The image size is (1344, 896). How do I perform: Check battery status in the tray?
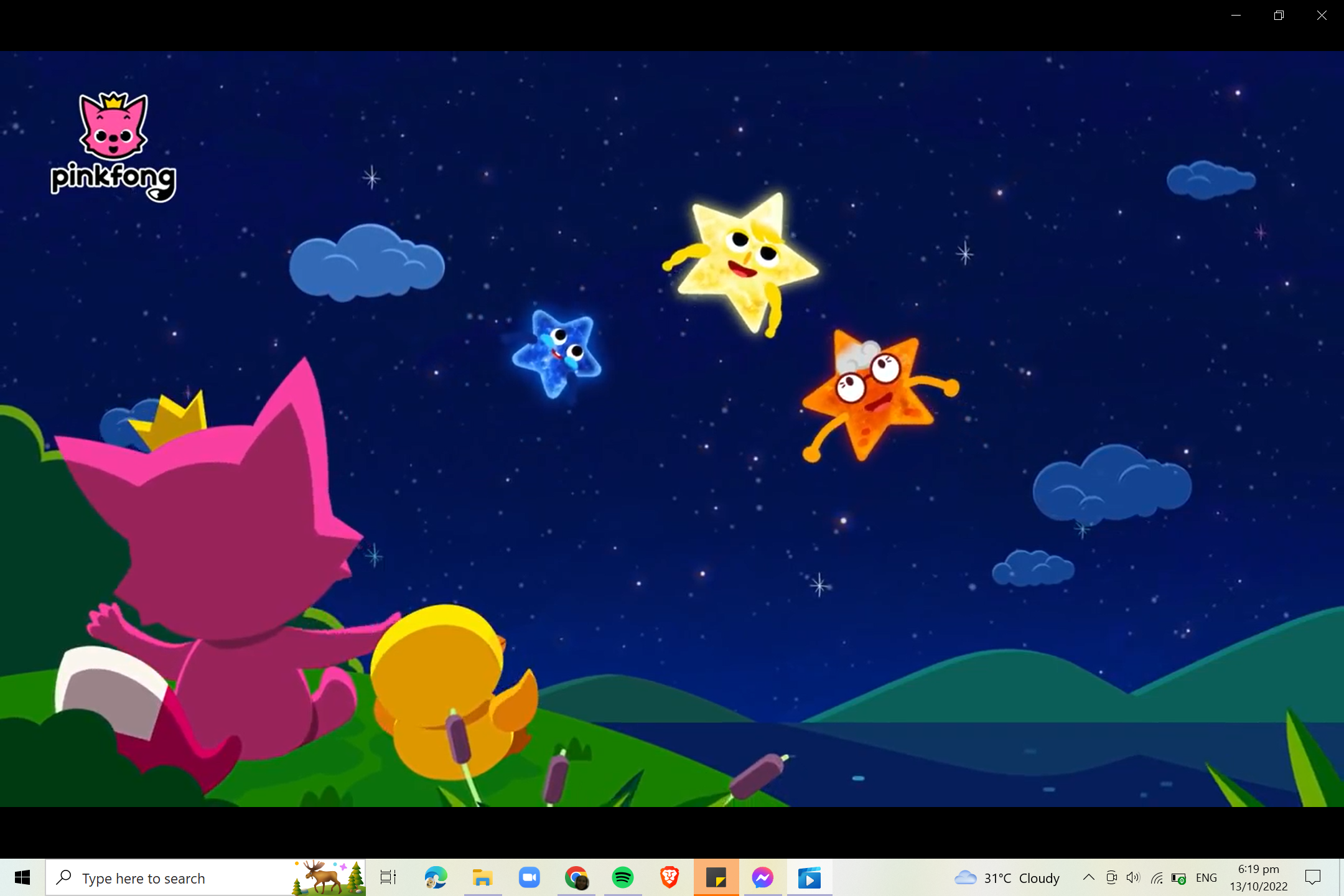[1178, 878]
